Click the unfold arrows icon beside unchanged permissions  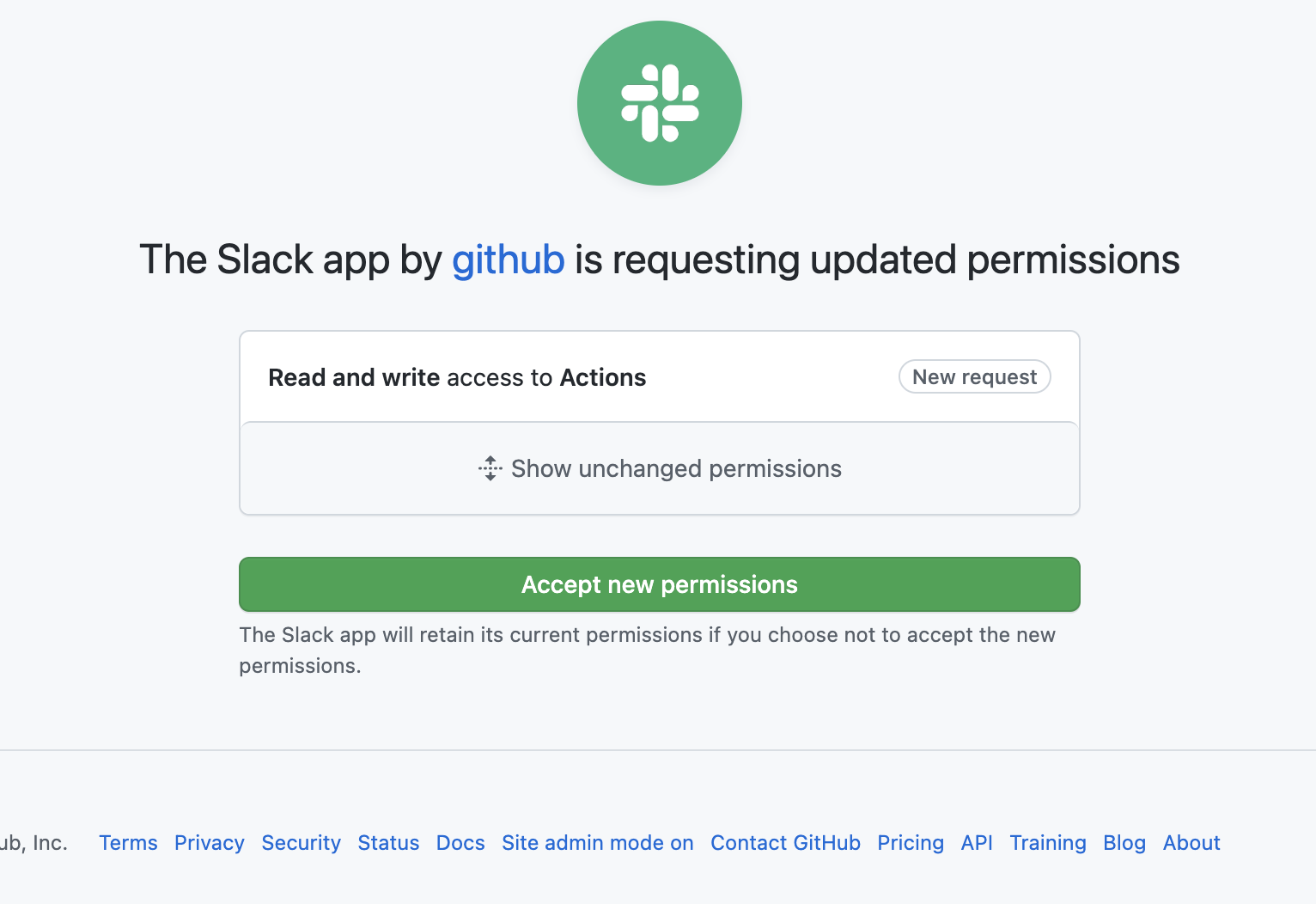point(489,468)
